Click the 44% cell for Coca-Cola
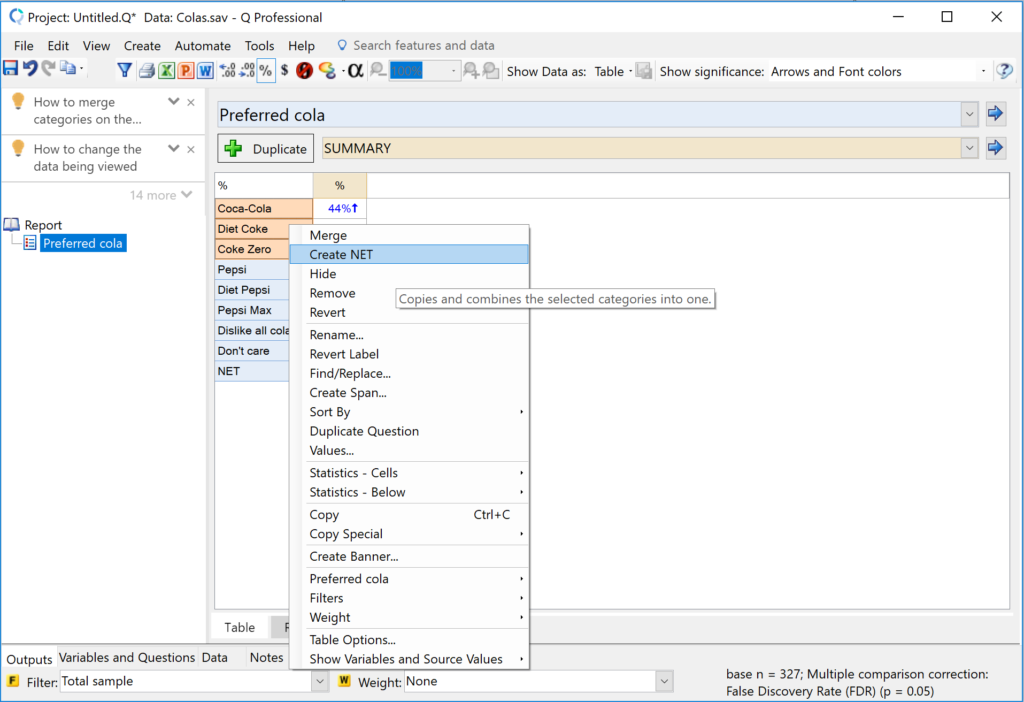 tap(340, 208)
